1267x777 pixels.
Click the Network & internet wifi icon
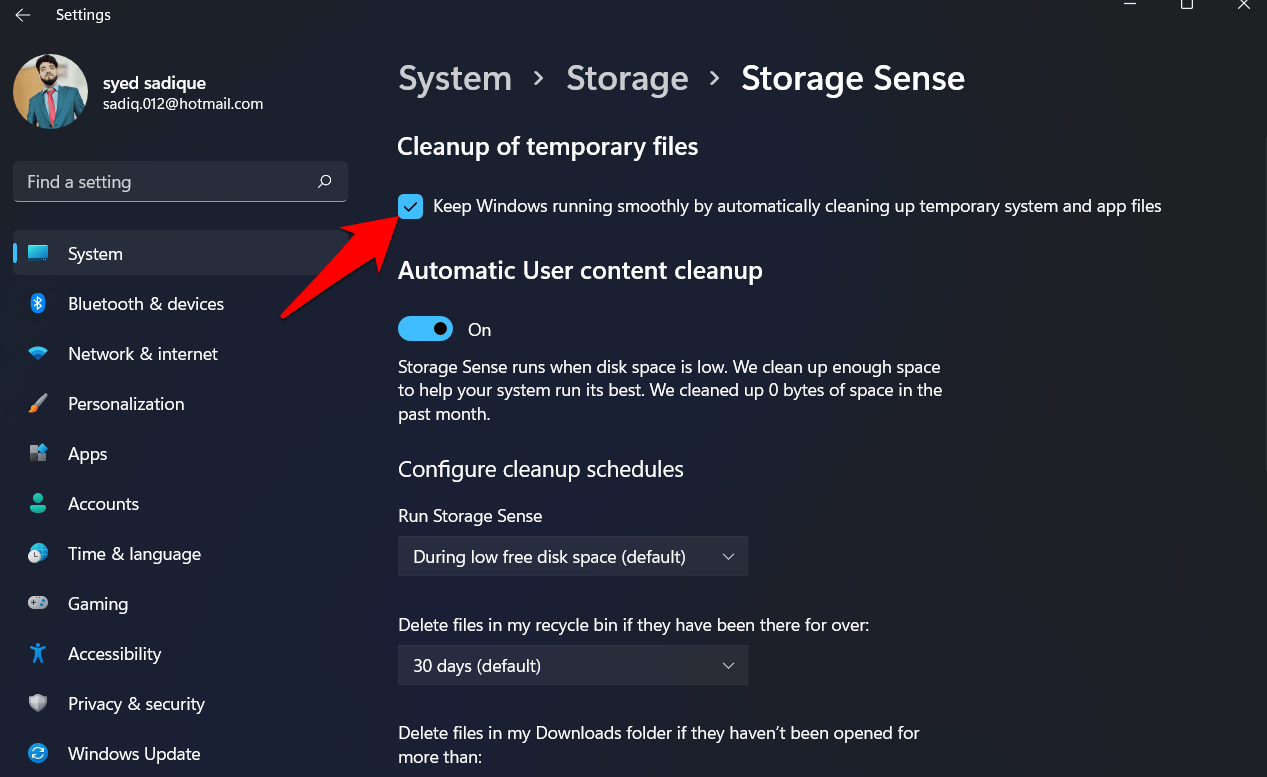click(x=38, y=354)
